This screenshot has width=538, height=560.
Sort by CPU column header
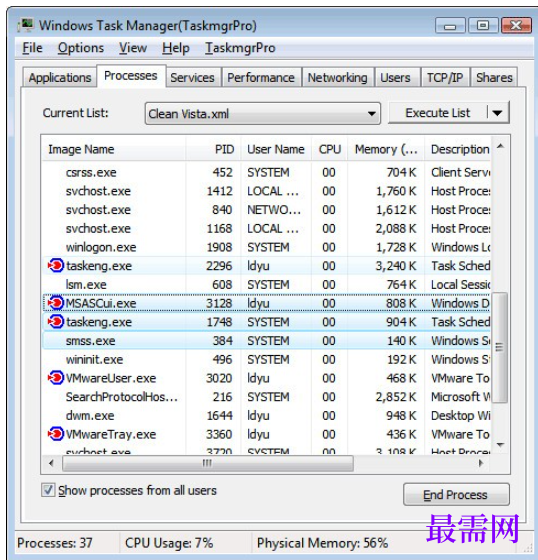coord(330,149)
